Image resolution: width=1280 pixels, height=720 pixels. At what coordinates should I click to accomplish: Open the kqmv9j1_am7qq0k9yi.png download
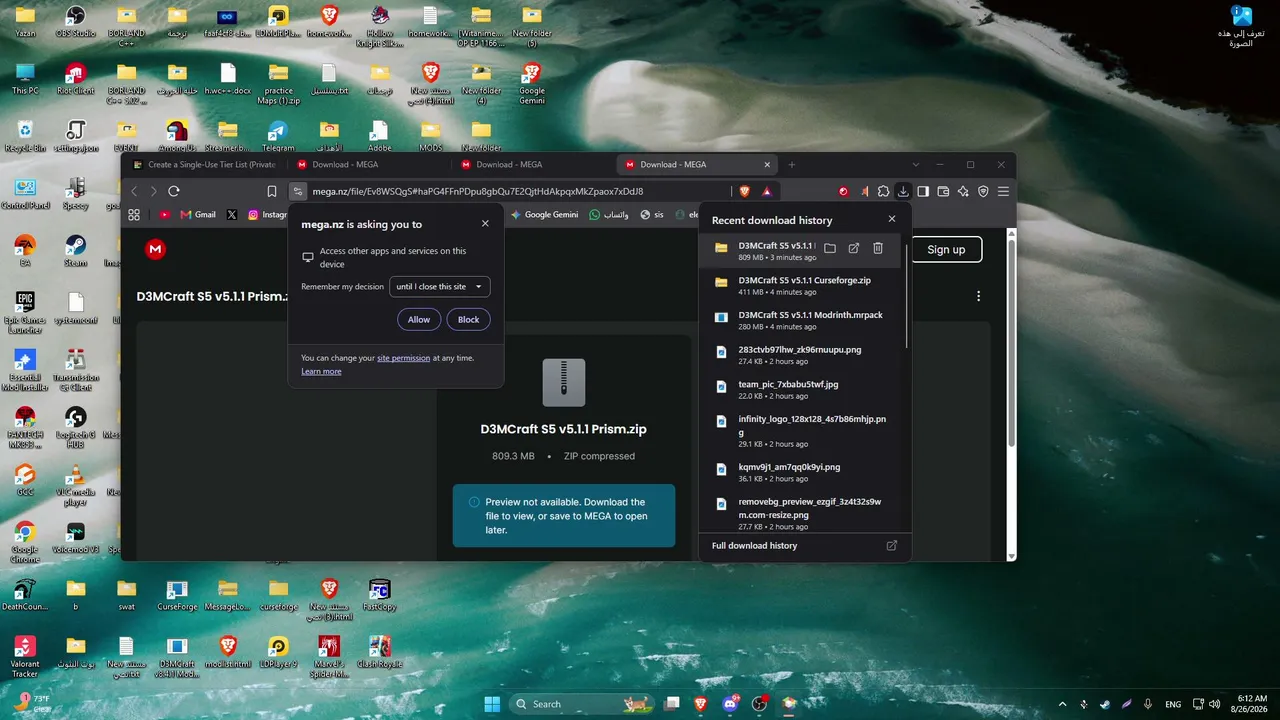click(x=804, y=472)
